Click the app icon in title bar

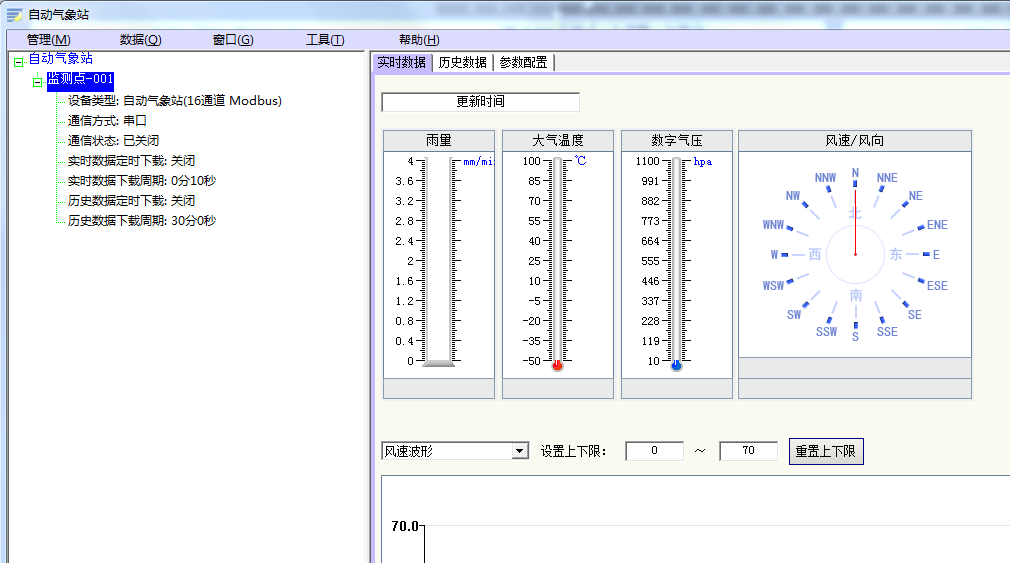14,14
